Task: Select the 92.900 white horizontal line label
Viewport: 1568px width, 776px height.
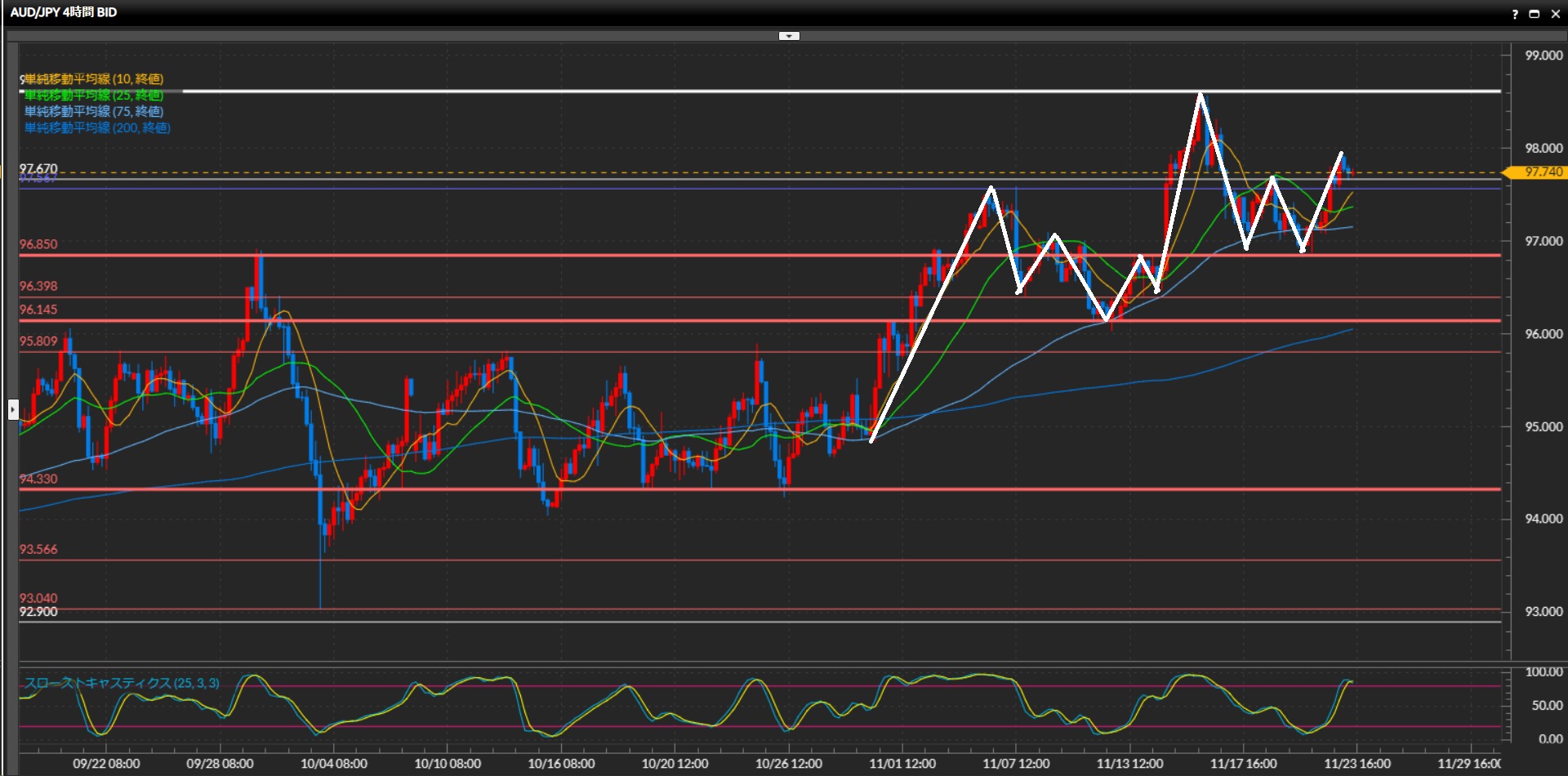Action: (38, 612)
